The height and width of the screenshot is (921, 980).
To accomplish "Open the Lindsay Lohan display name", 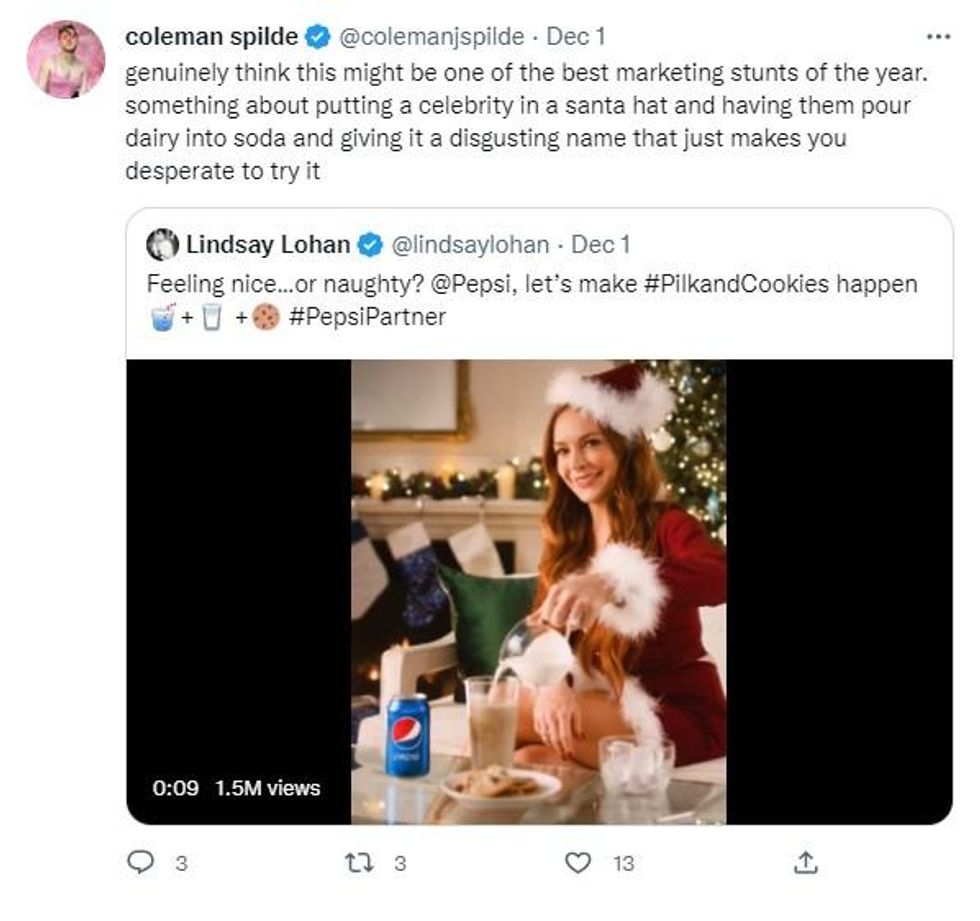I will tap(268, 245).
